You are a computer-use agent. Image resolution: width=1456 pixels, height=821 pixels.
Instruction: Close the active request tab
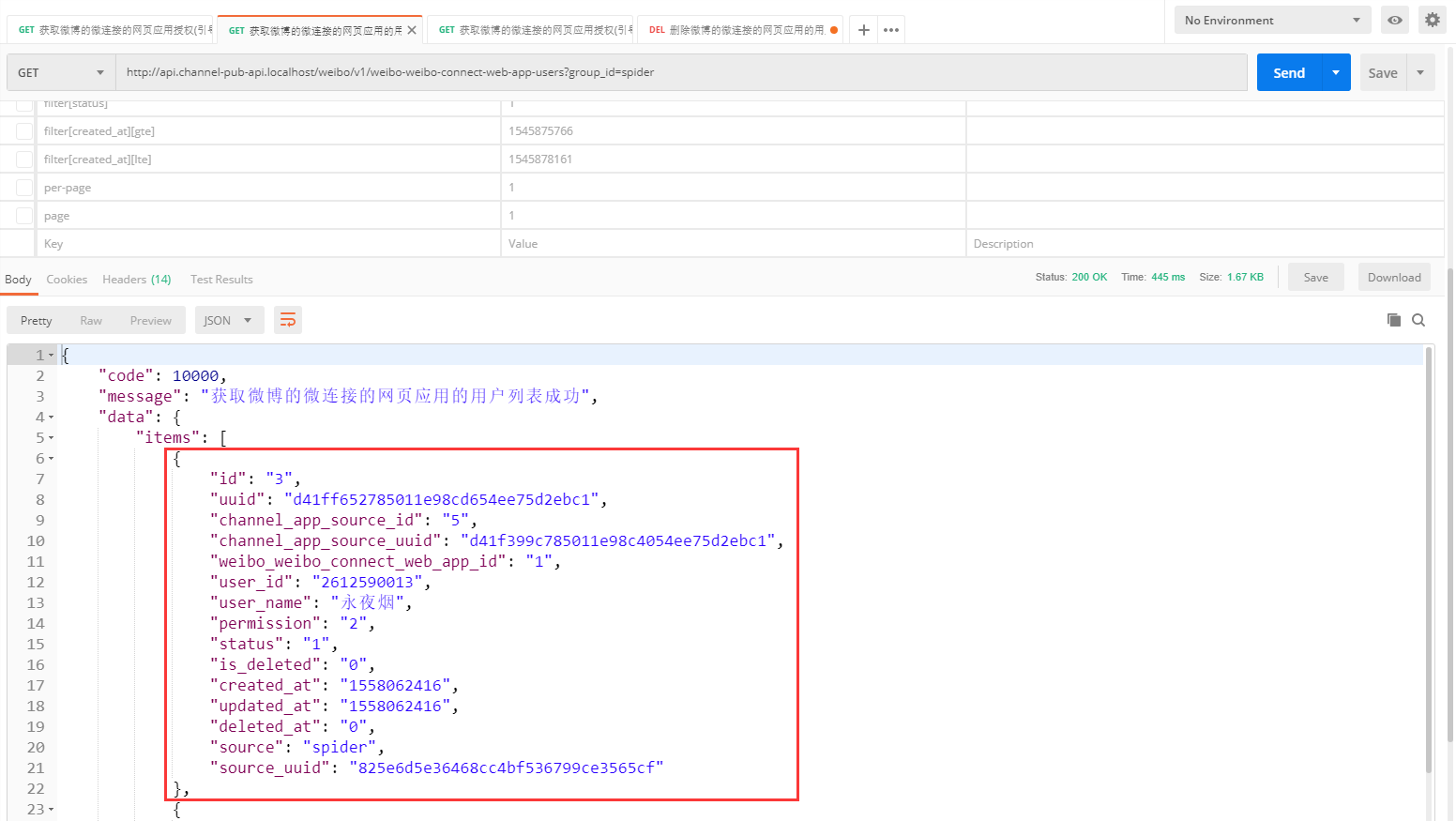[x=412, y=30]
